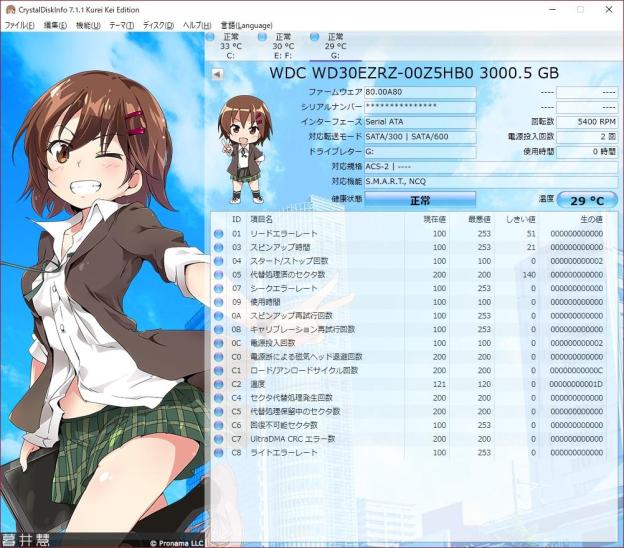Open the 言語(Language) menu
The image size is (624, 548).
[x=246, y=25]
